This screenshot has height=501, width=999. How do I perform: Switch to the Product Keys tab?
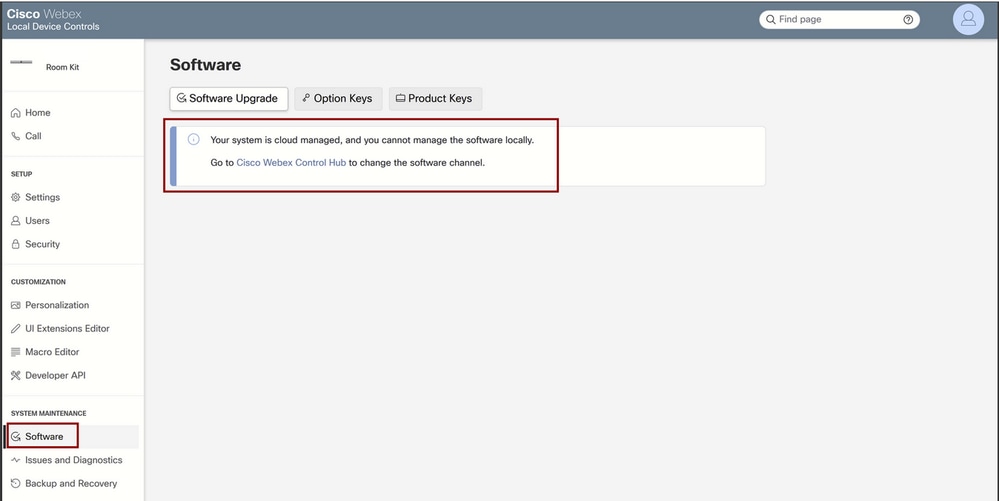(x=435, y=99)
